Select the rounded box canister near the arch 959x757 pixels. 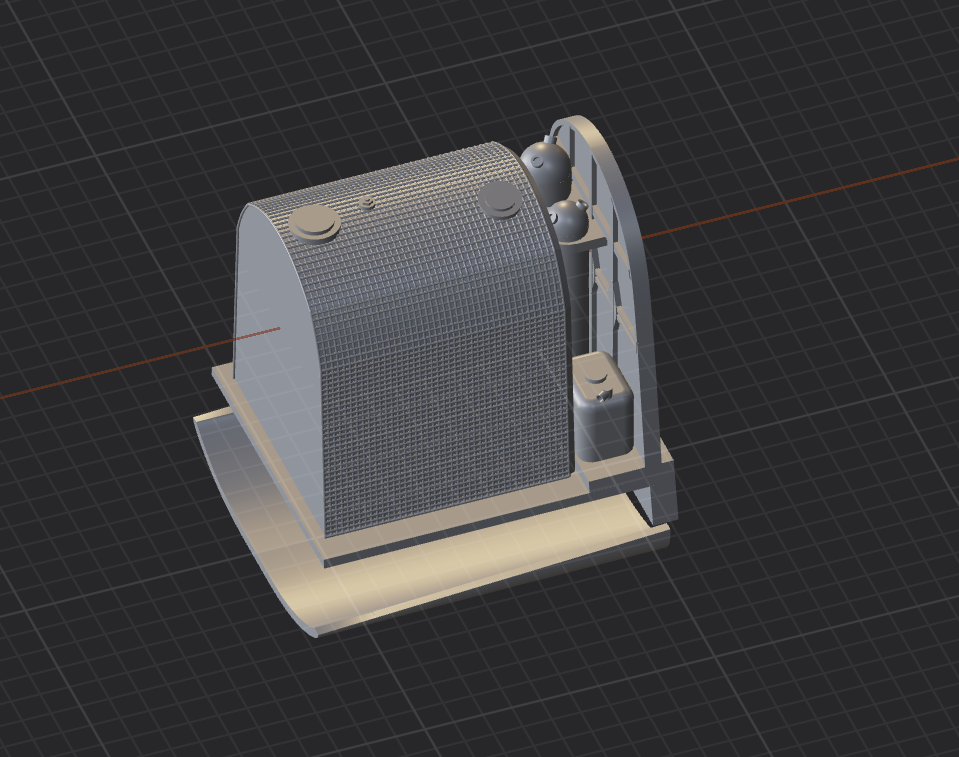point(602,407)
